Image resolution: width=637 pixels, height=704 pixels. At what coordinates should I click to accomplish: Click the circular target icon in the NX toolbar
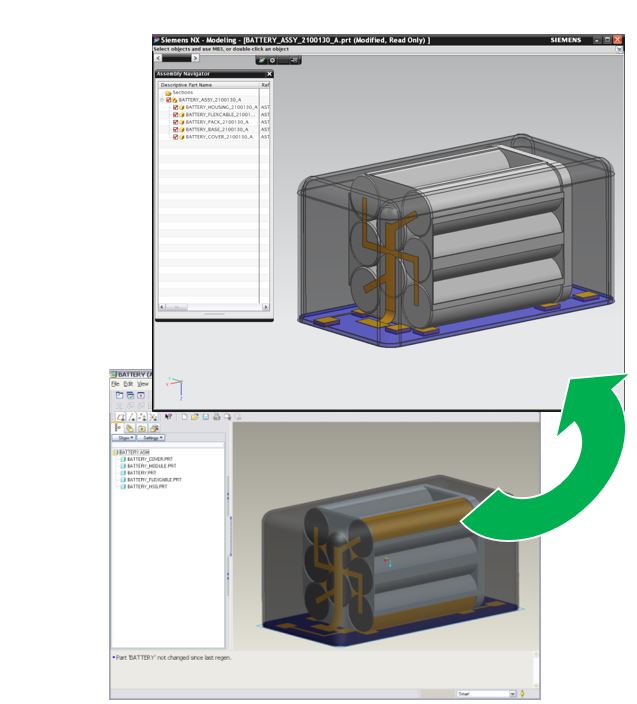tap(272, 60)
